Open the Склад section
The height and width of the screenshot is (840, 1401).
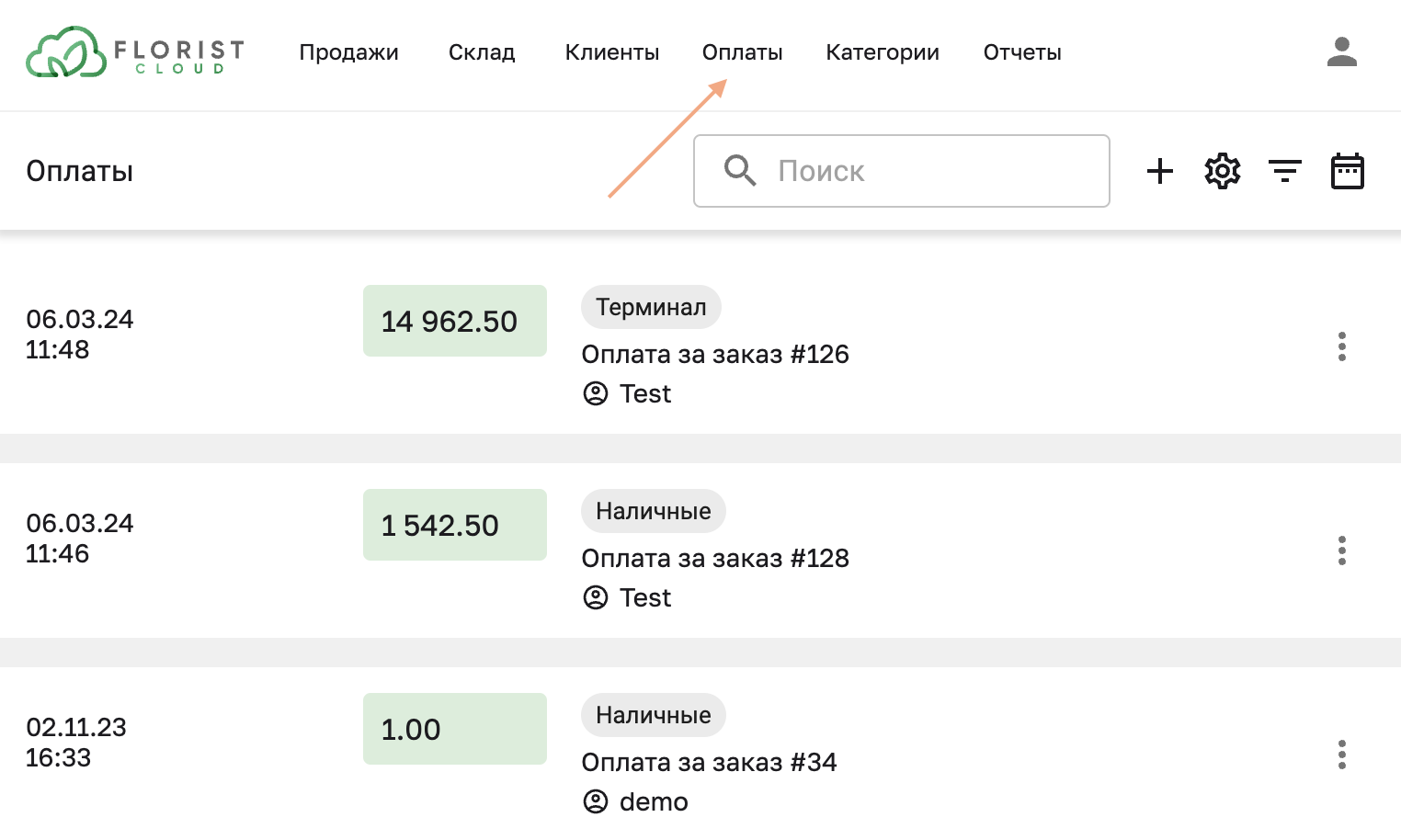click(481, 52)
